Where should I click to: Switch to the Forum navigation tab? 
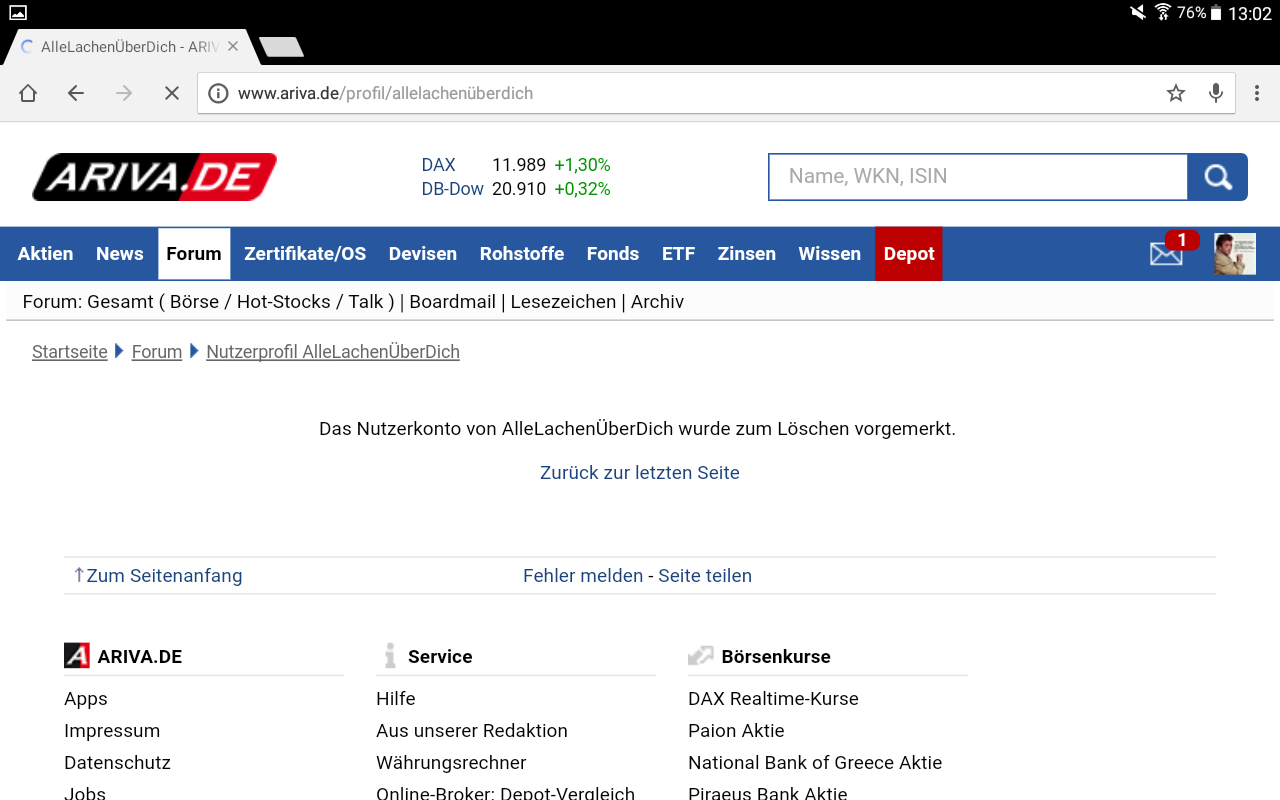(x=193, y=253)
